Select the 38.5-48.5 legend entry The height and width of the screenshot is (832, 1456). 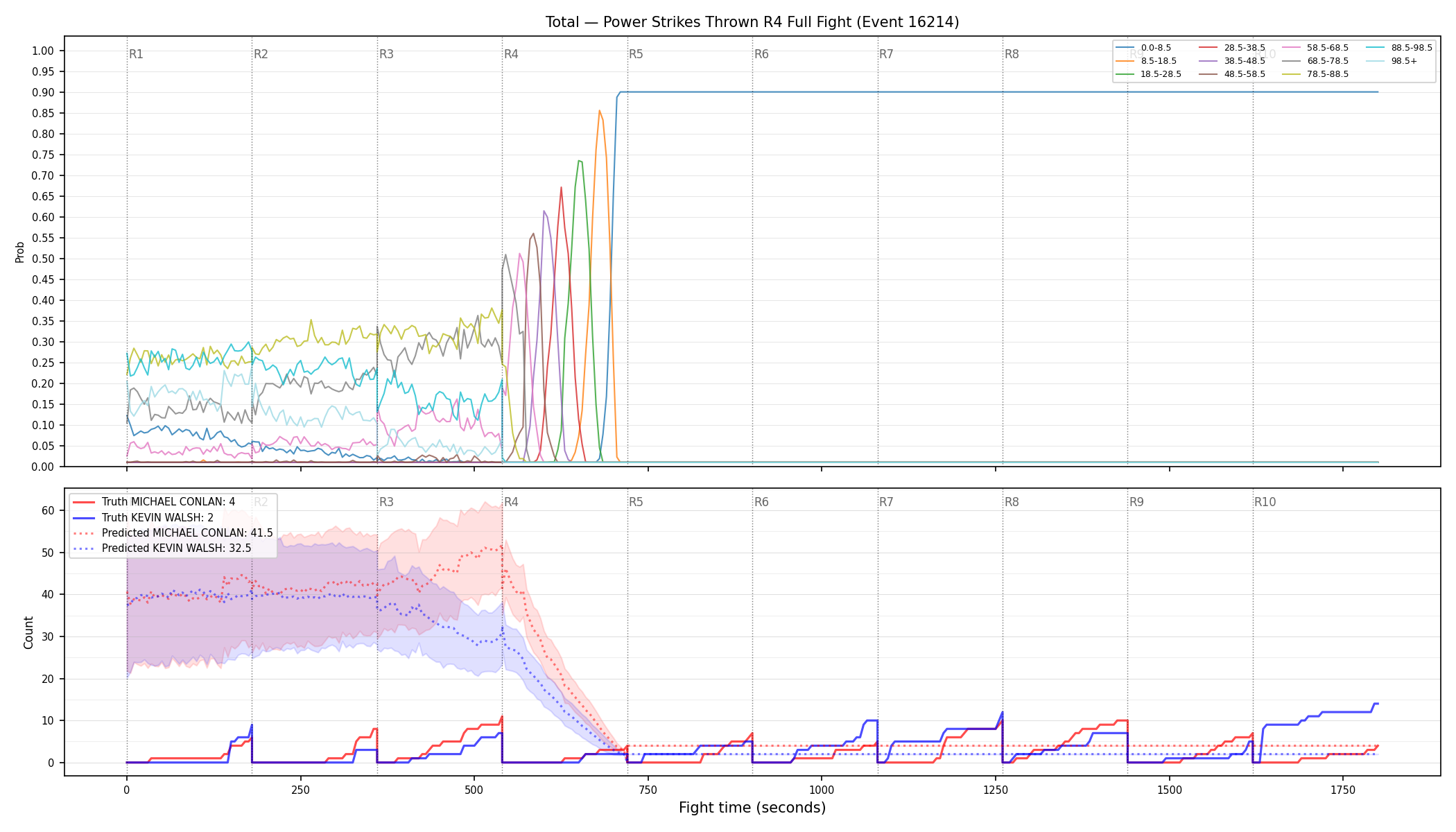pos(1232,61)
